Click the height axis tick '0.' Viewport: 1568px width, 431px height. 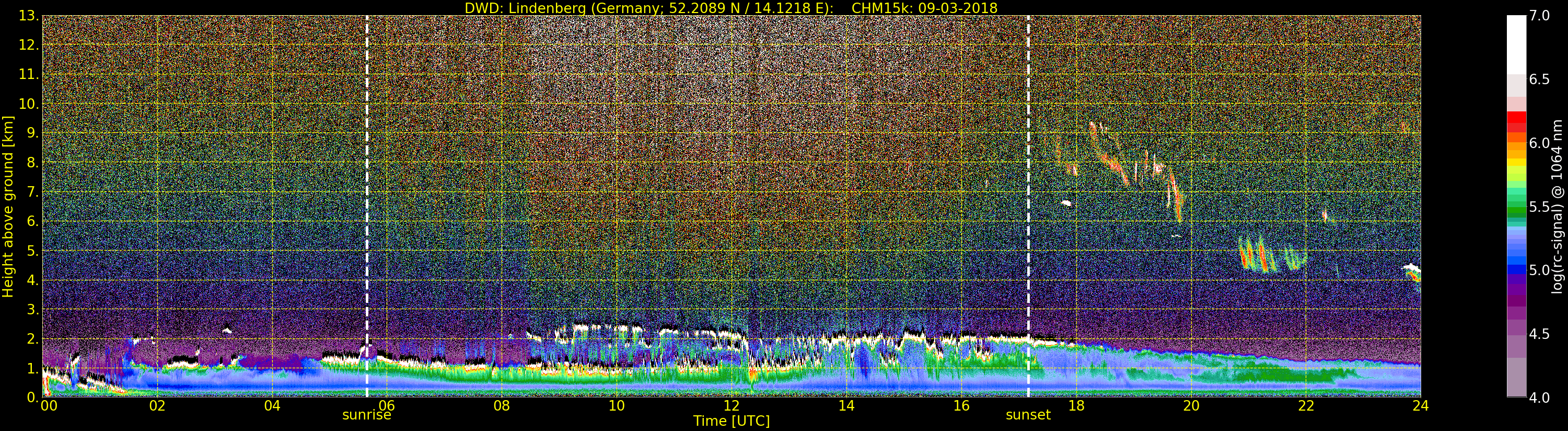(x=33, y=398)
